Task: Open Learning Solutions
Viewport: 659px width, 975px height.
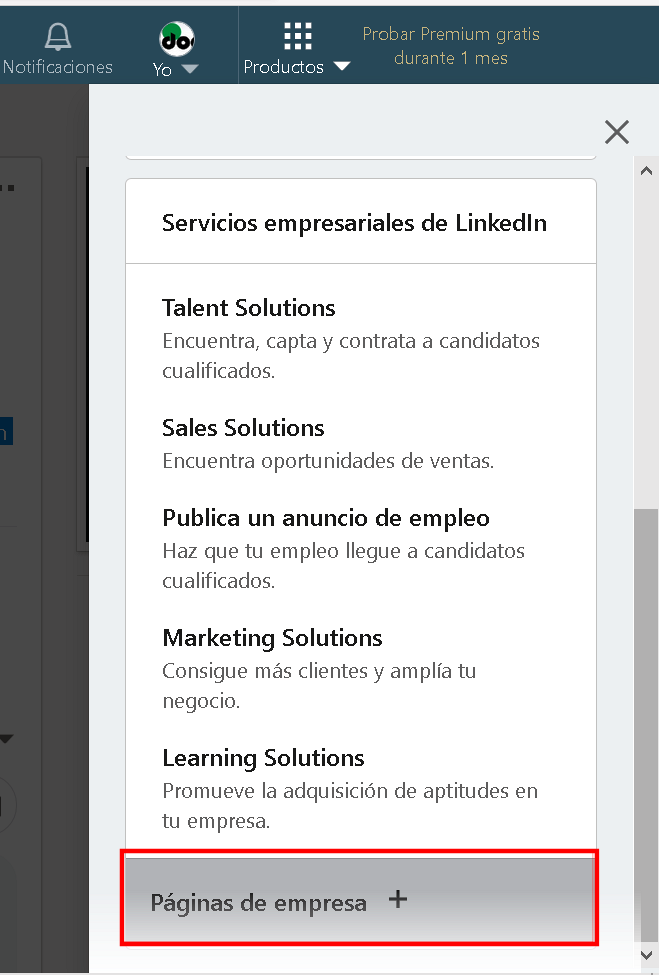Action: 263,758
